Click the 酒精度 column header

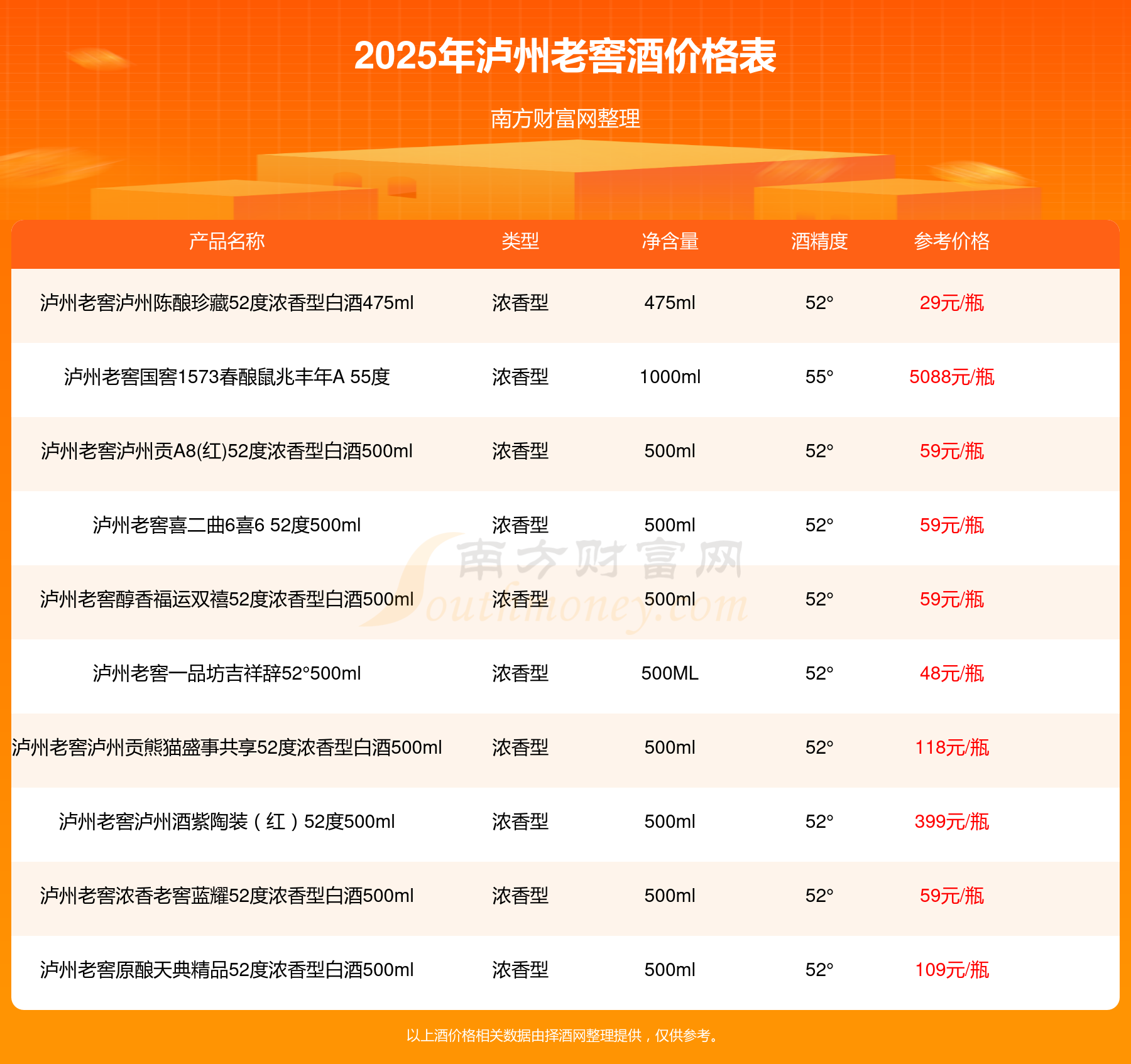(x=819, y=241)
